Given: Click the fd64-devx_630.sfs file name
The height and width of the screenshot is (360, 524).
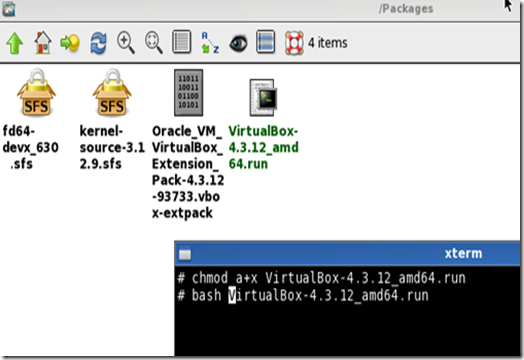Looking at the screenshot, I should pyautogui.click(x=30, y=147).
